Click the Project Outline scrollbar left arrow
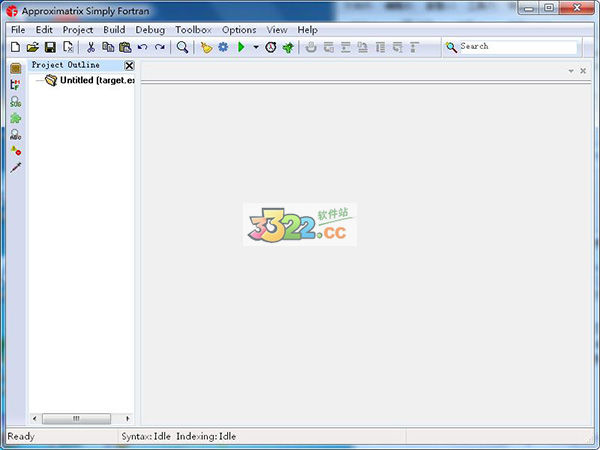 tap(34, 419)
